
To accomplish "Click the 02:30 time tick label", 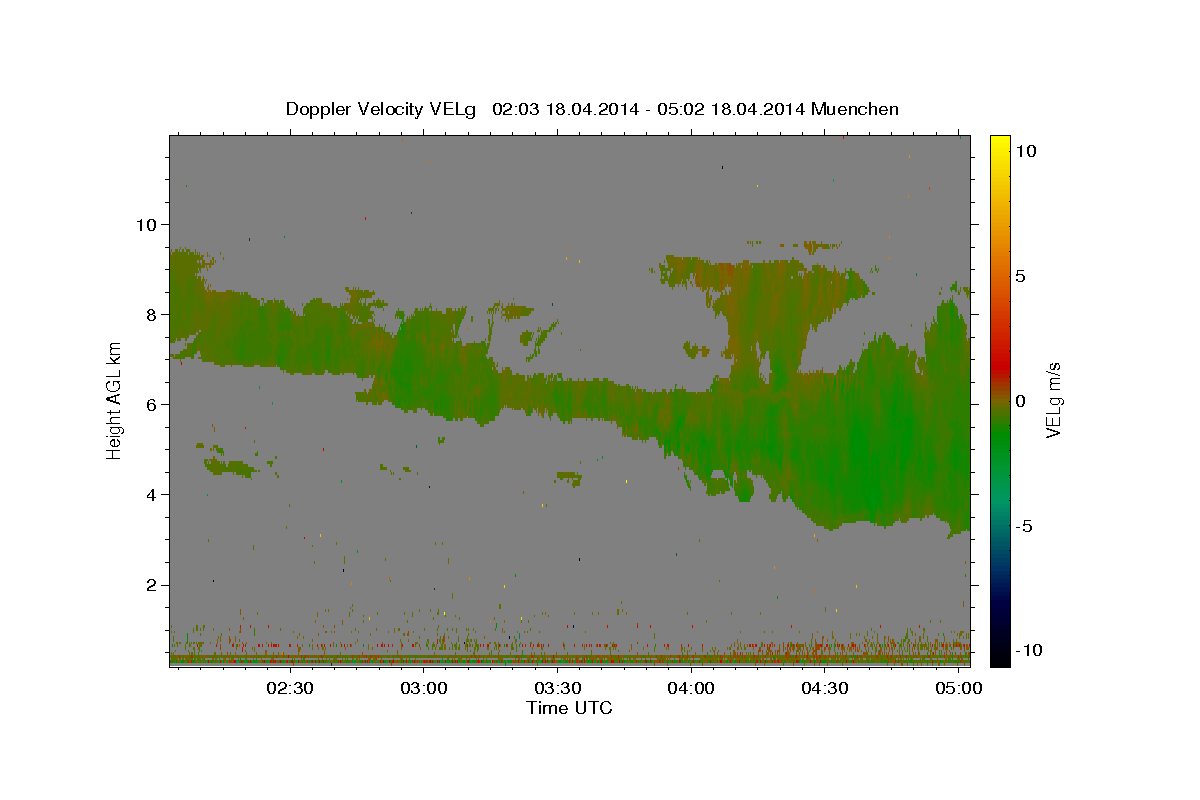I will pos(290,688).
